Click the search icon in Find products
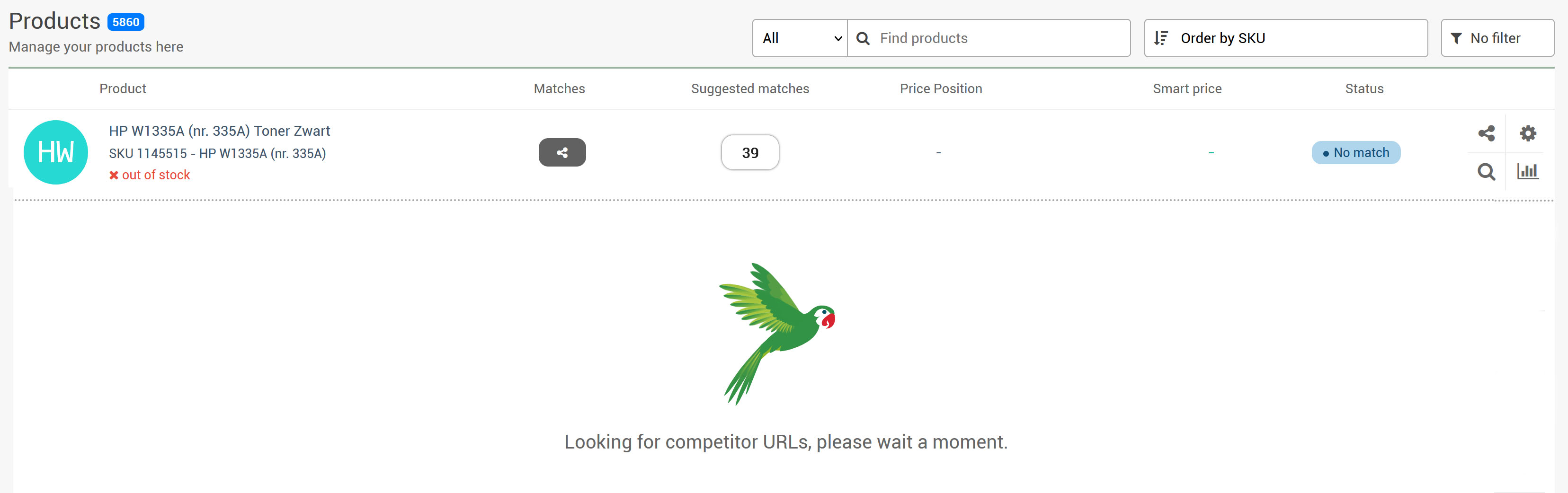The image size is (1568, 493). pos(863,38)
